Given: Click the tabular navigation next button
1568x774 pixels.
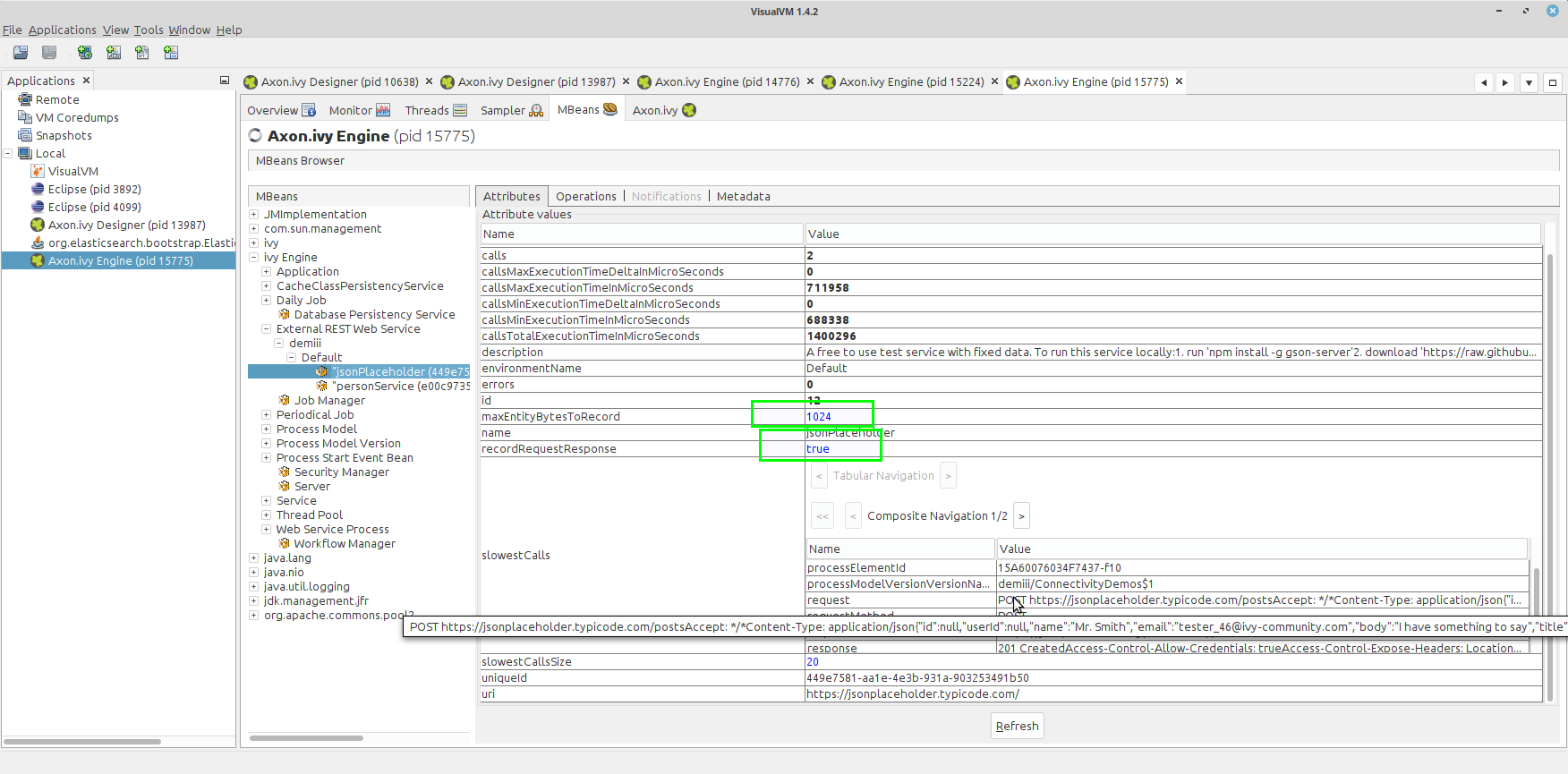Looking at the screenshot, I should [x=948, y=475].
